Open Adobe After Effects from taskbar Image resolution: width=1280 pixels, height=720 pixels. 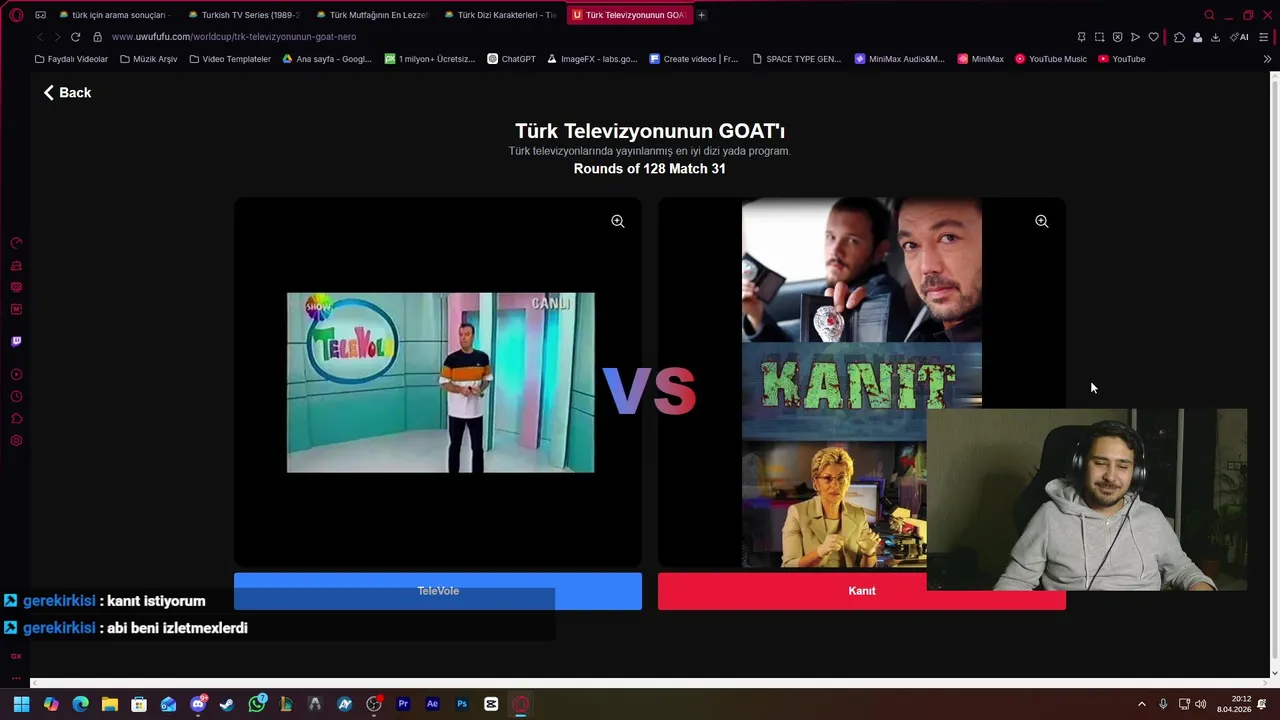(x=432, y=704)
